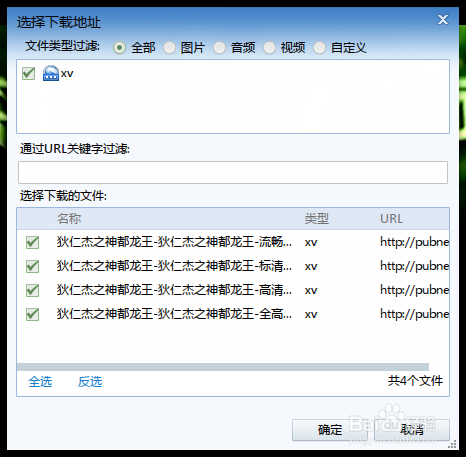Select the 自定义 filter option
The image size is (466, 457).
coord(319,48)
